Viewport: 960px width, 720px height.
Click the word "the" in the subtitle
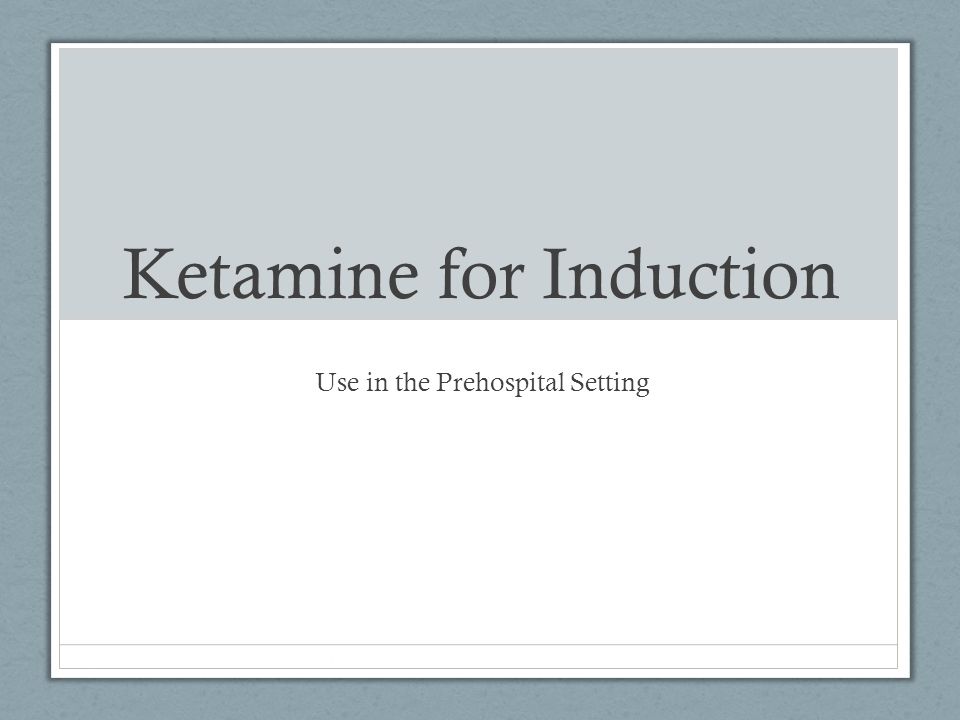412,383
